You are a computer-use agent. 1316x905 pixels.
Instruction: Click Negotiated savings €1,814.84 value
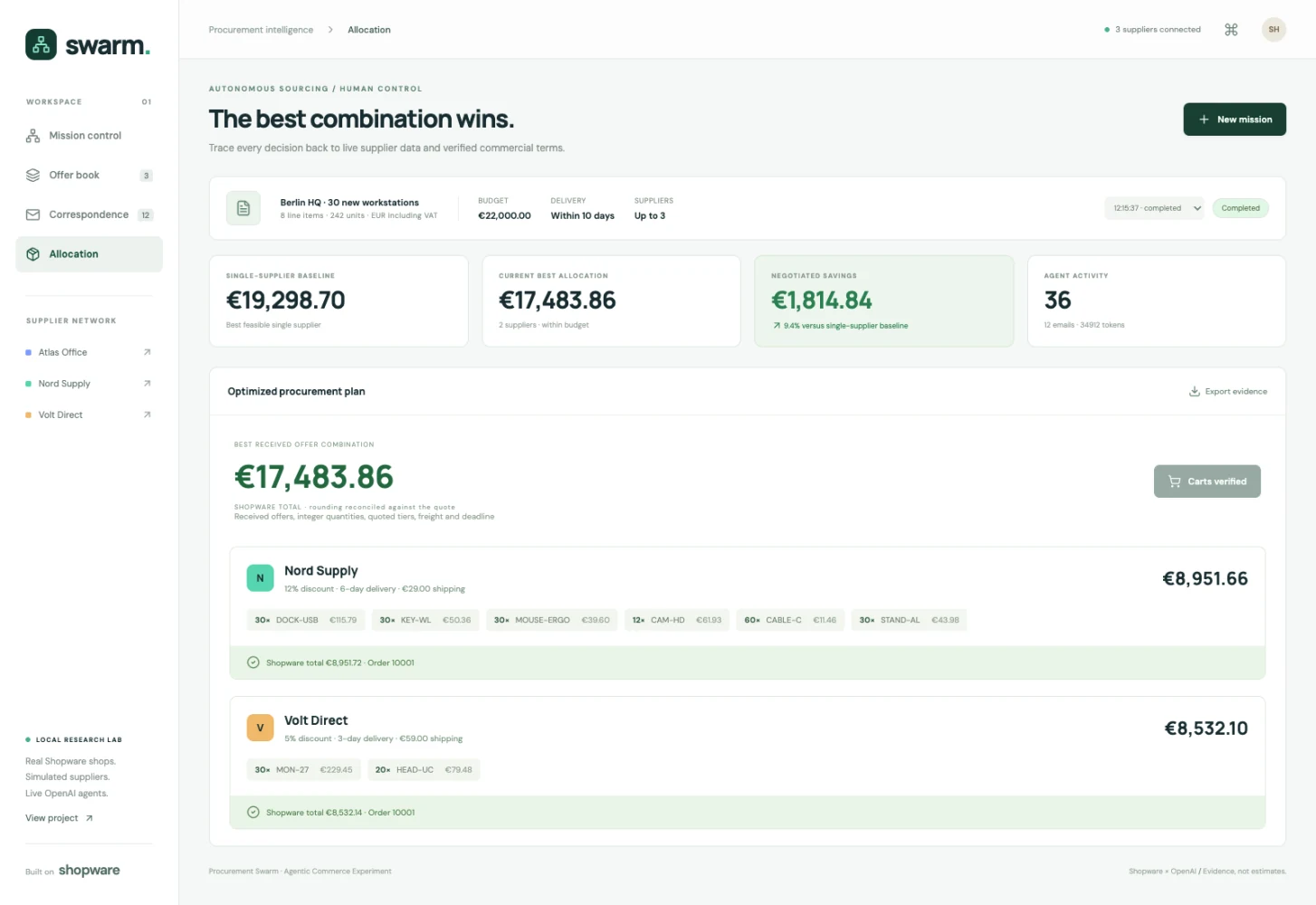[821, 300]
